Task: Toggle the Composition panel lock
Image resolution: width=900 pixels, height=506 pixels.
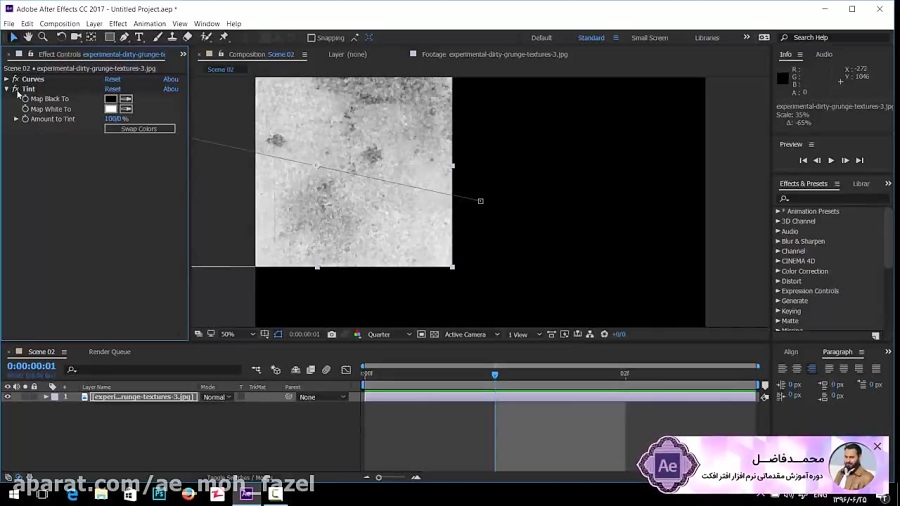Action: coord(221,54)
